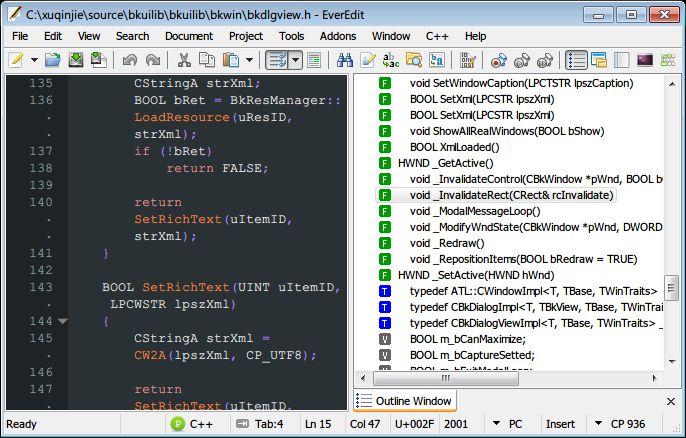Viewport: 686px width, 438px height.
Task: Click the Save All icon
Action: tap(99, 60)
